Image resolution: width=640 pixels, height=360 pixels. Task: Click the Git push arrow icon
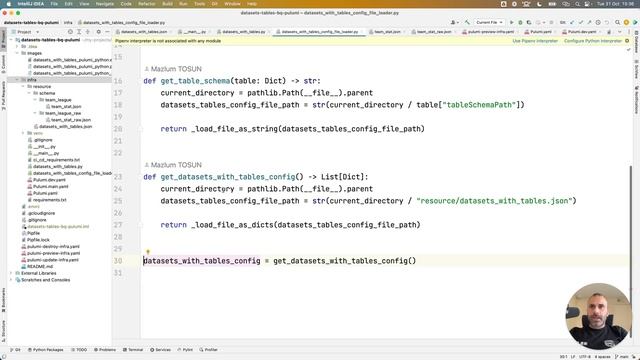[589, 22]
